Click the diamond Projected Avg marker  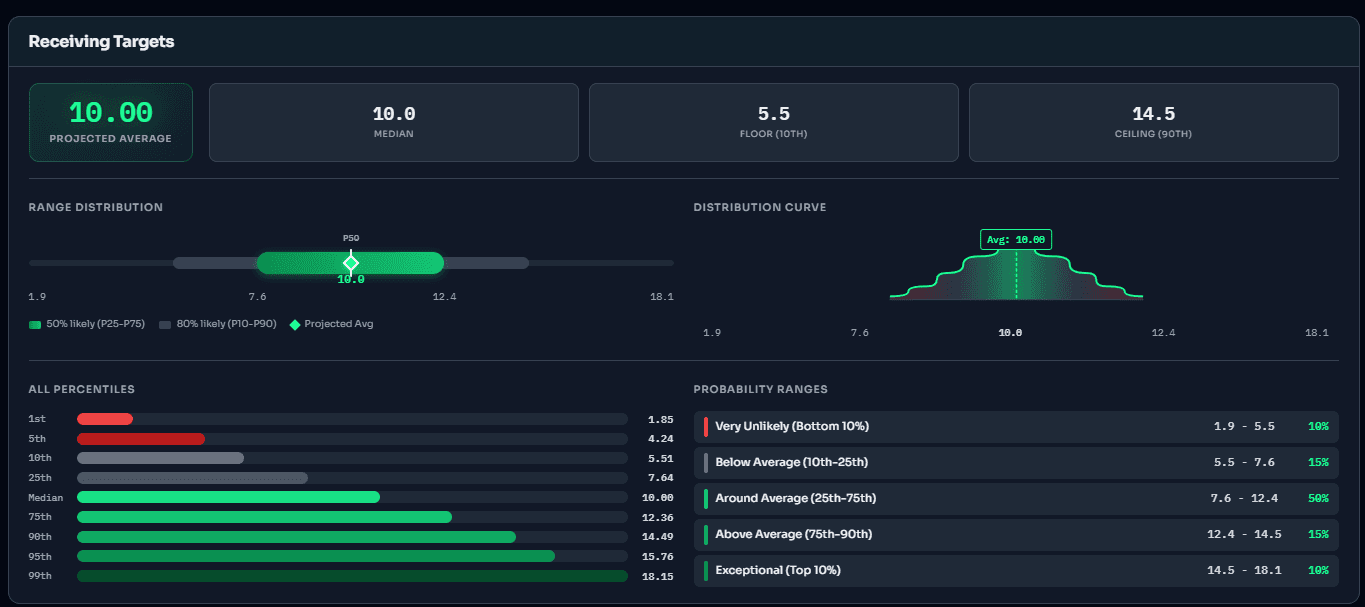point(351,262)
